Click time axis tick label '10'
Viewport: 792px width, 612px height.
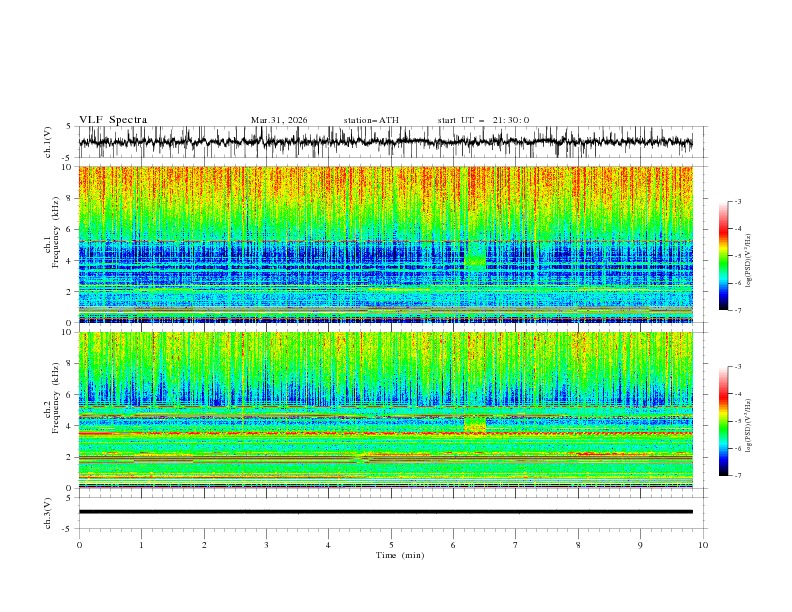(x=703, y=545)
